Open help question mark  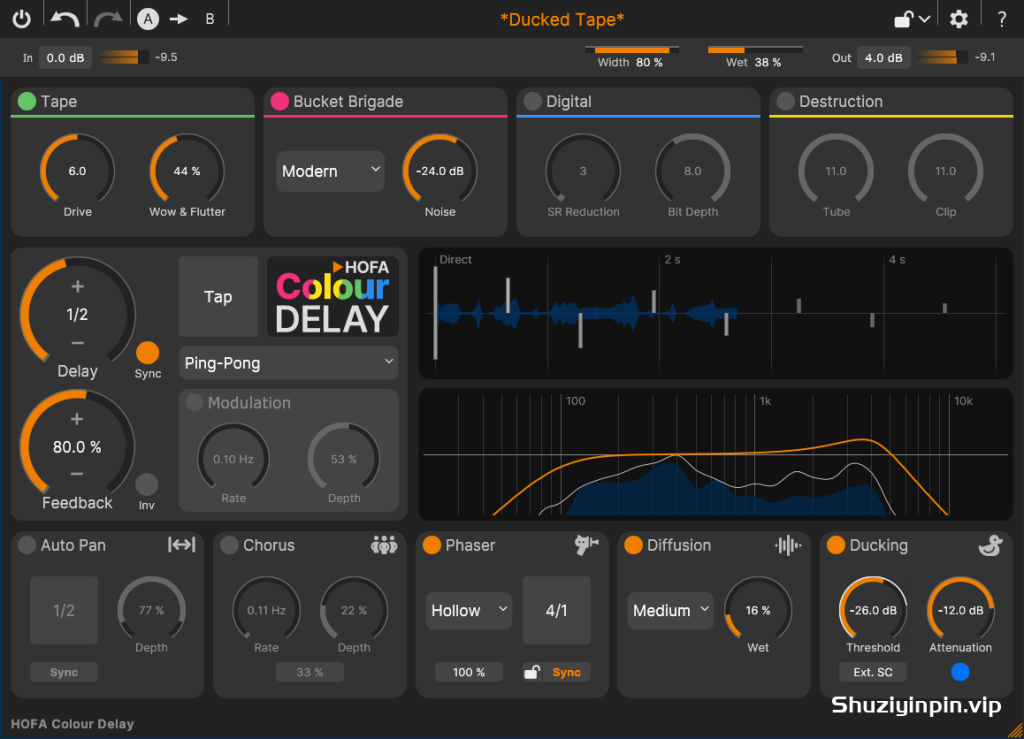(1001, 19)
